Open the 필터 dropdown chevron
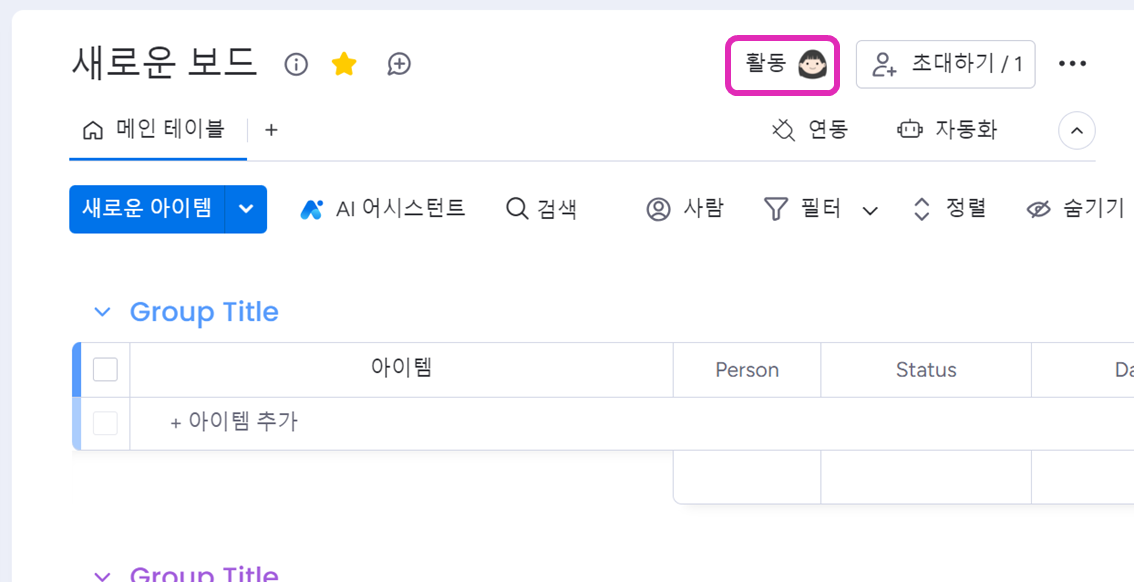This screenshot has width=1134, height=582. point(871,210)
